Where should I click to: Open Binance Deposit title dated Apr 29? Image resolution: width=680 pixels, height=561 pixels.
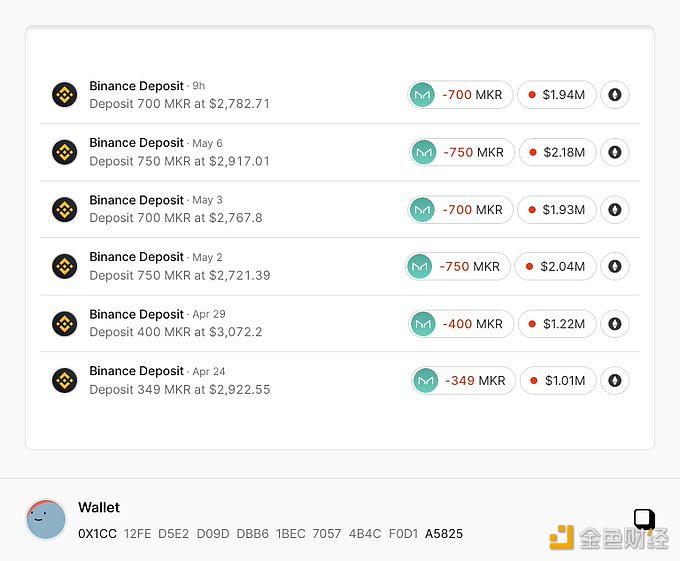(137, 314)
